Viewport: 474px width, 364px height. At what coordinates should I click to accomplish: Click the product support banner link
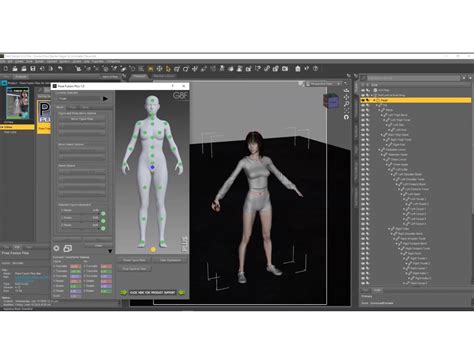pyautogui.click(x=153, y=292)
